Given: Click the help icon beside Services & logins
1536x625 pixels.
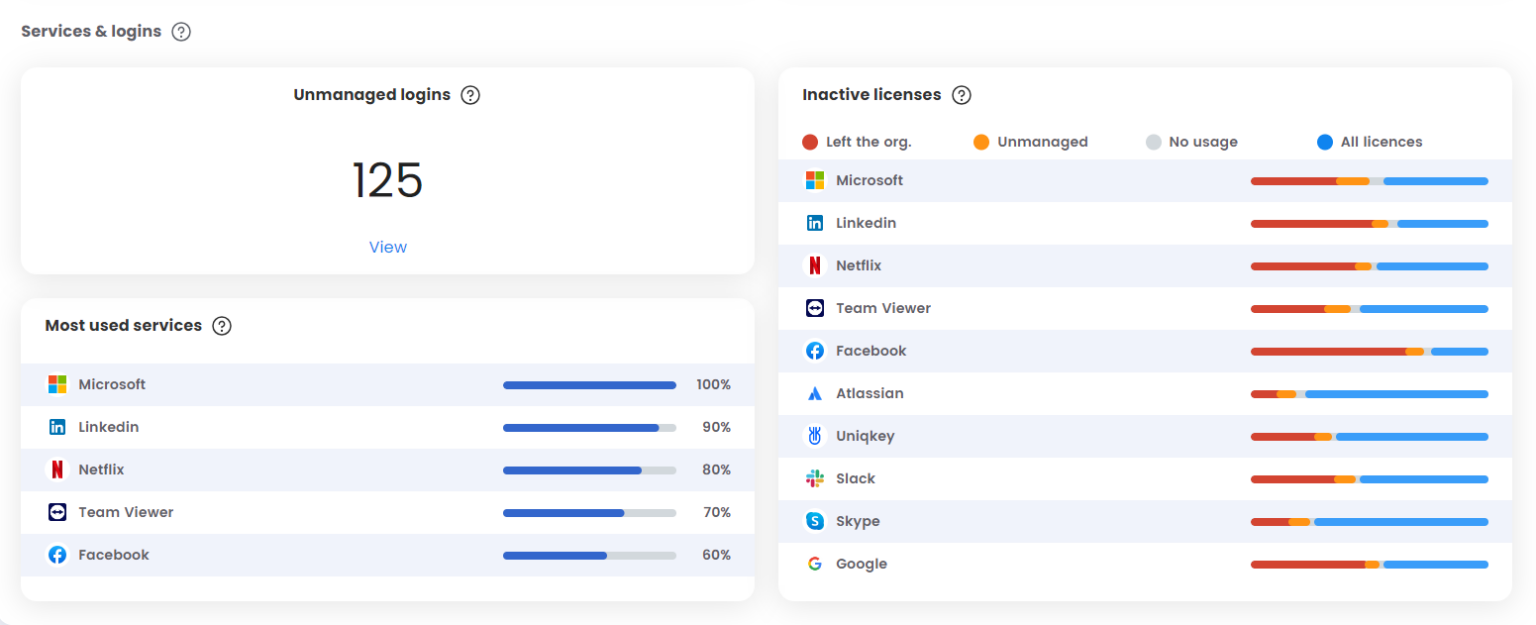Looking at the screenshot, I should 181,31.
